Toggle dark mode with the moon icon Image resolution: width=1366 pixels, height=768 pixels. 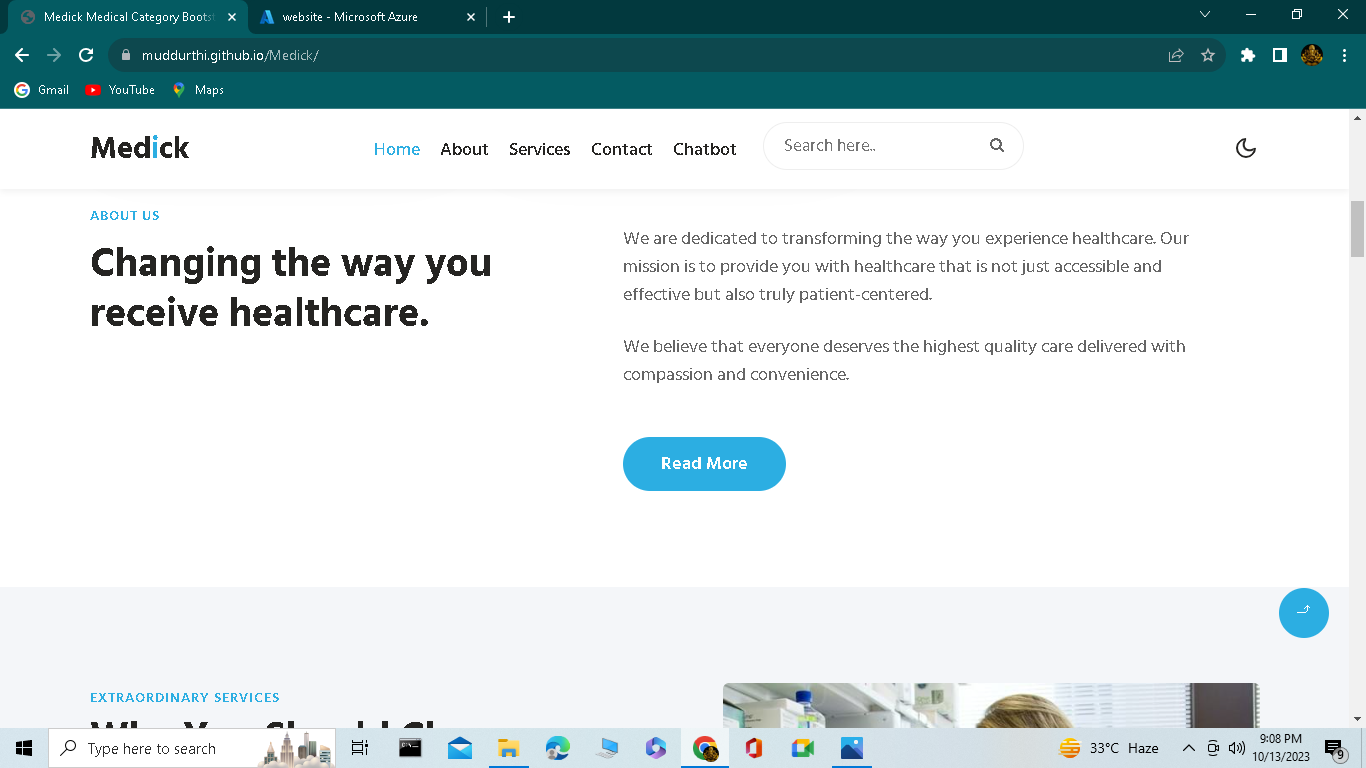tap(1245, 147)
